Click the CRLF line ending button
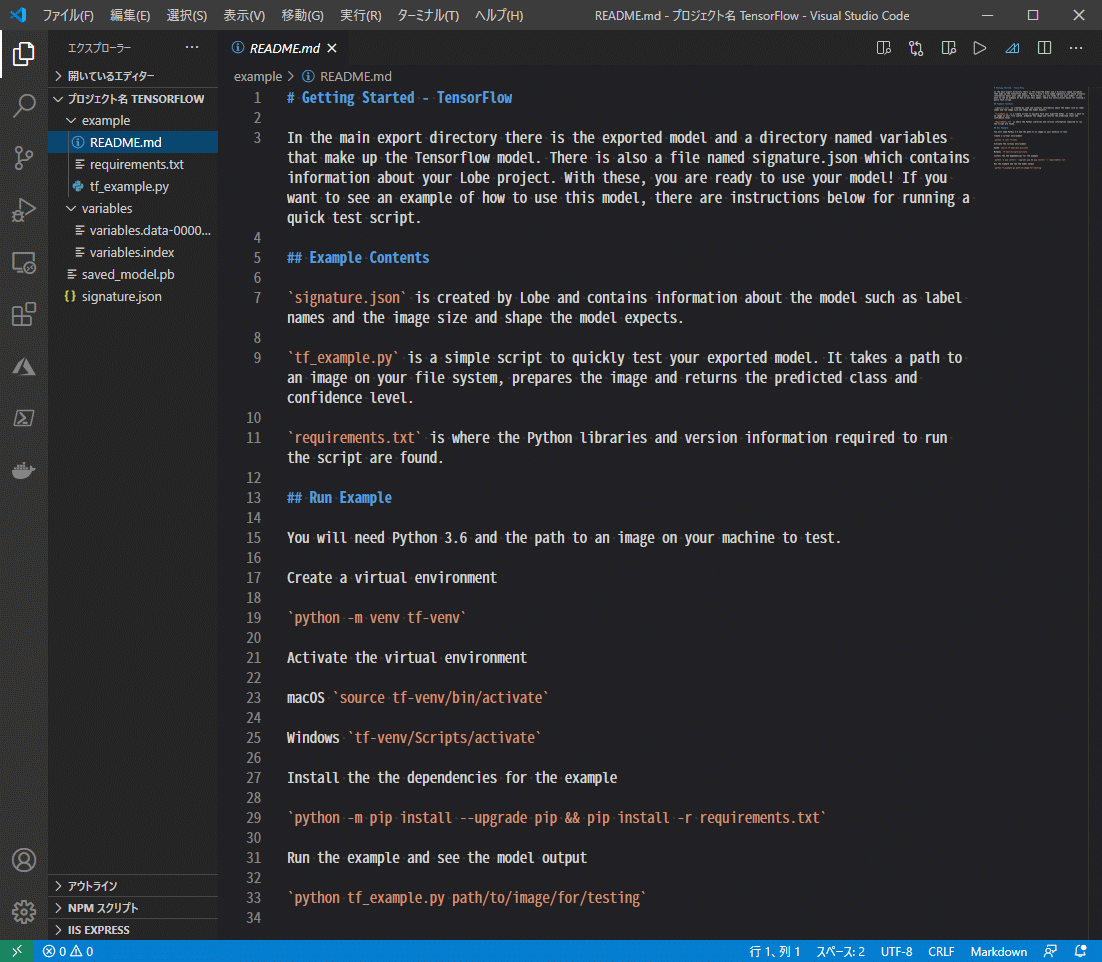 point(941,951)
